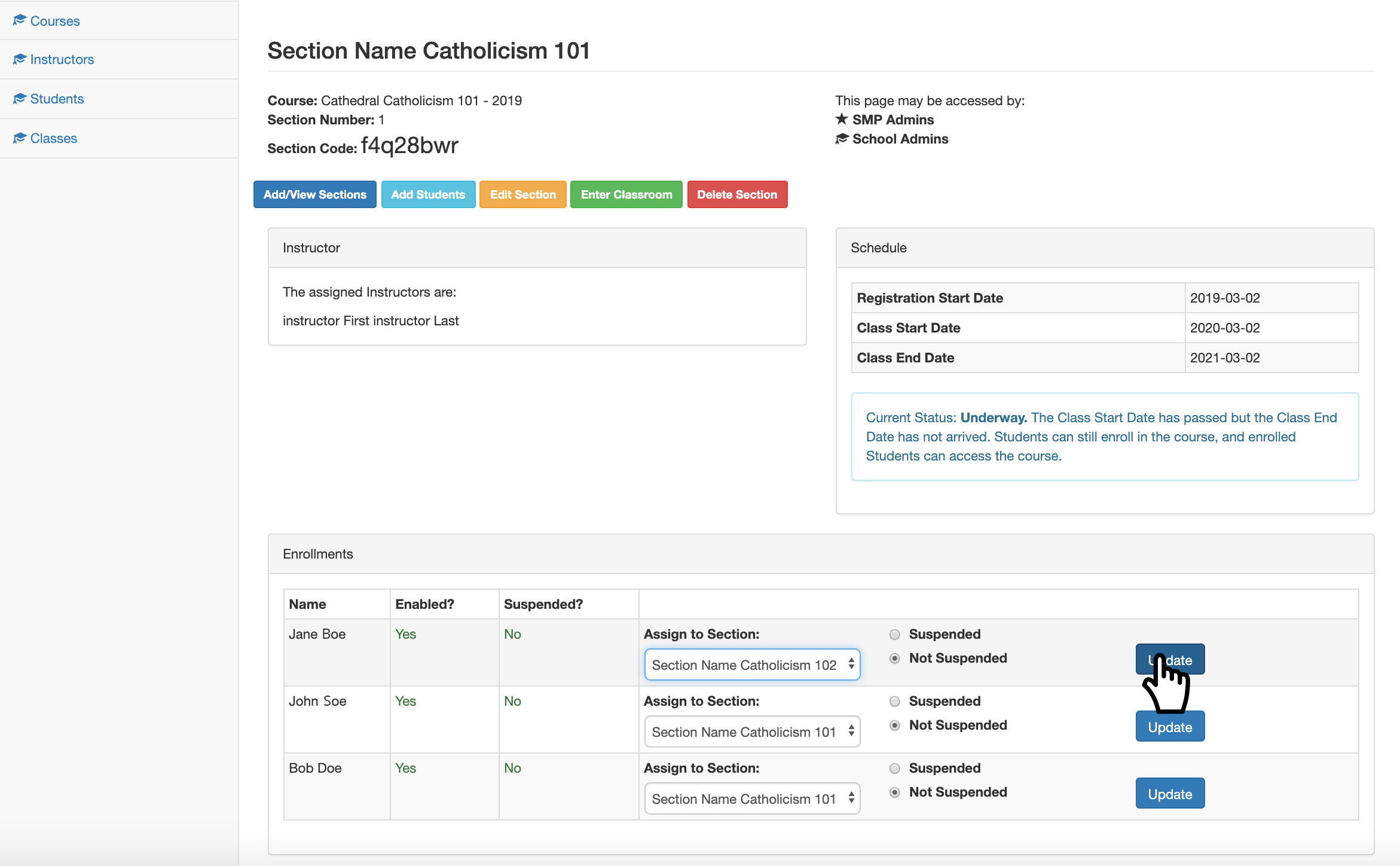Click the graduation cap icon beside Students
This screenshot has width=1400, height=866.
pos(20,98)
